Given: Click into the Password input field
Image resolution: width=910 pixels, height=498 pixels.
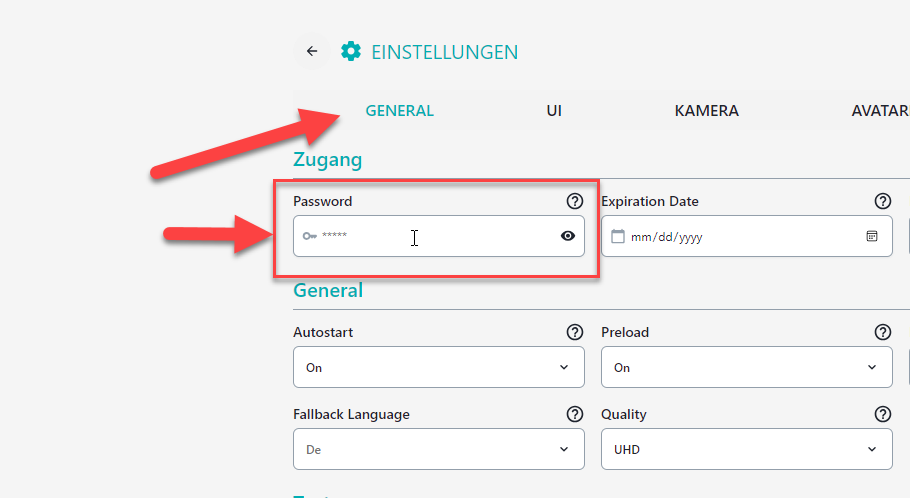Looking at the screenshot, I should pyautogui.click(x=439, y=236).
